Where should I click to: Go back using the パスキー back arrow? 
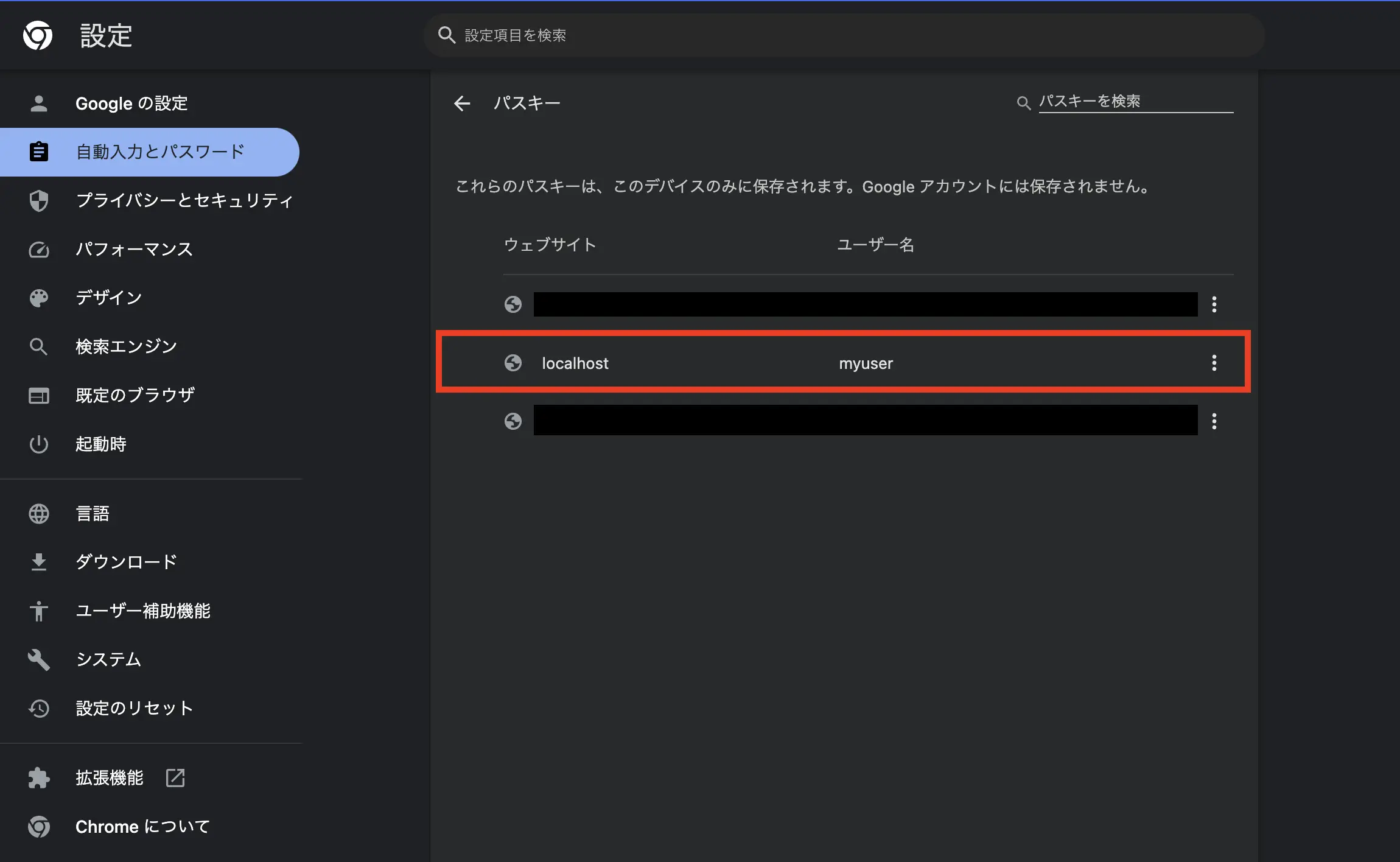click(462, 103)
